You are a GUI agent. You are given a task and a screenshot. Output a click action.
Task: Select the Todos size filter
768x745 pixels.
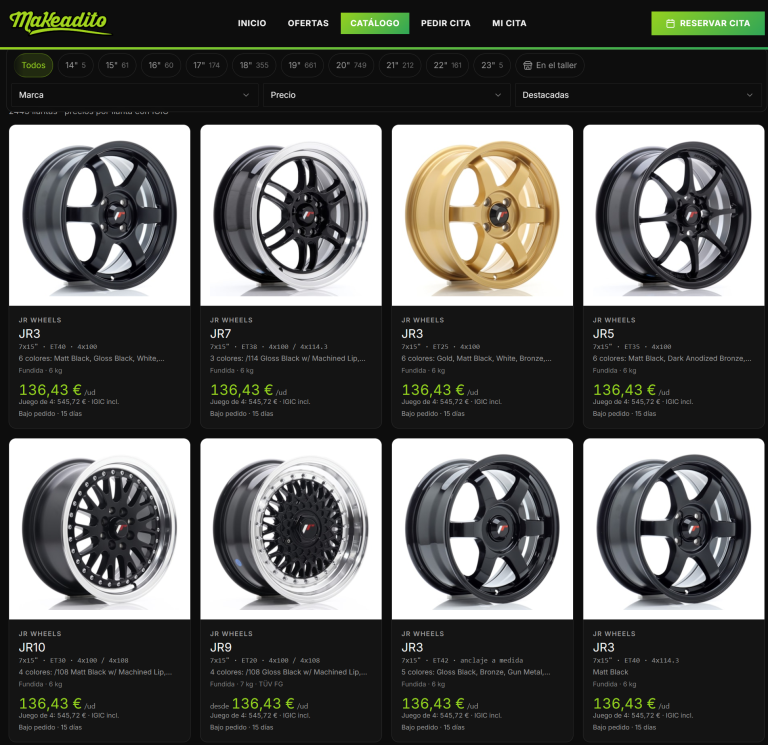click(33, 65)
